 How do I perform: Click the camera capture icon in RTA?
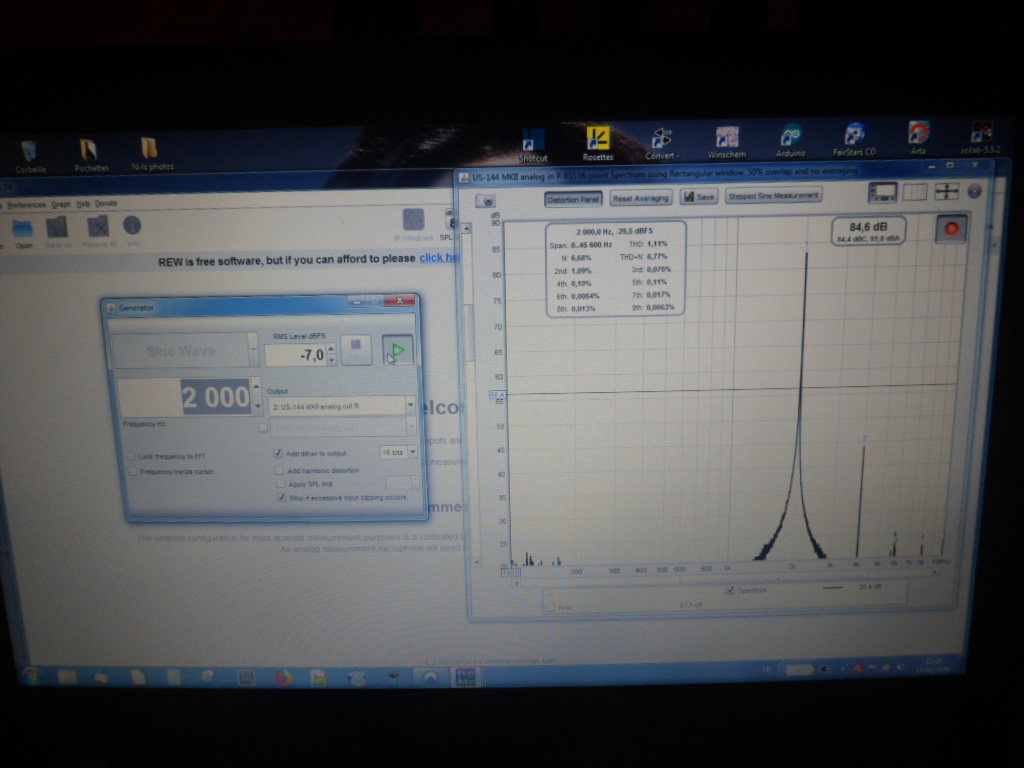point(487,201)
